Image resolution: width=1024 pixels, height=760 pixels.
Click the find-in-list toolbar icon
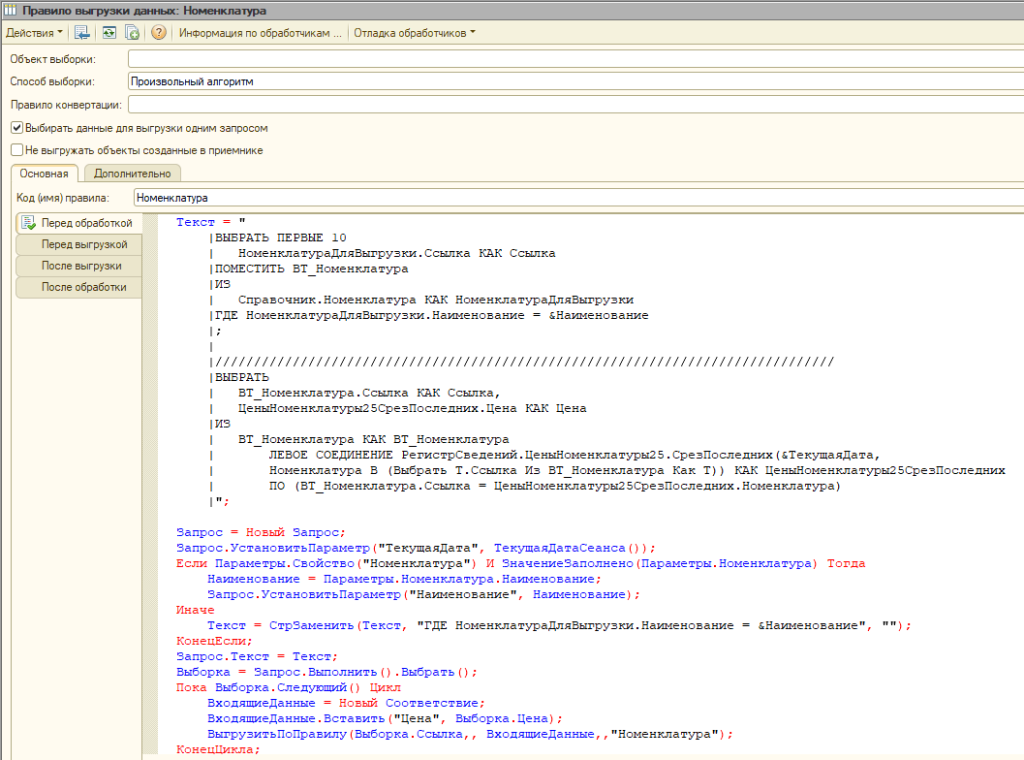coord(83,33)
